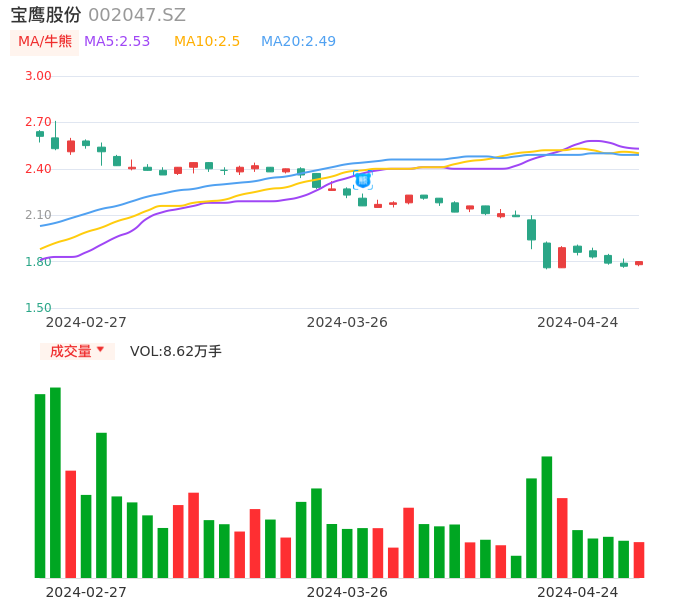Toggle the MA5:2.53 purple line legend
Viewport: 686px width, 606px height.
[x=117, y=42]
